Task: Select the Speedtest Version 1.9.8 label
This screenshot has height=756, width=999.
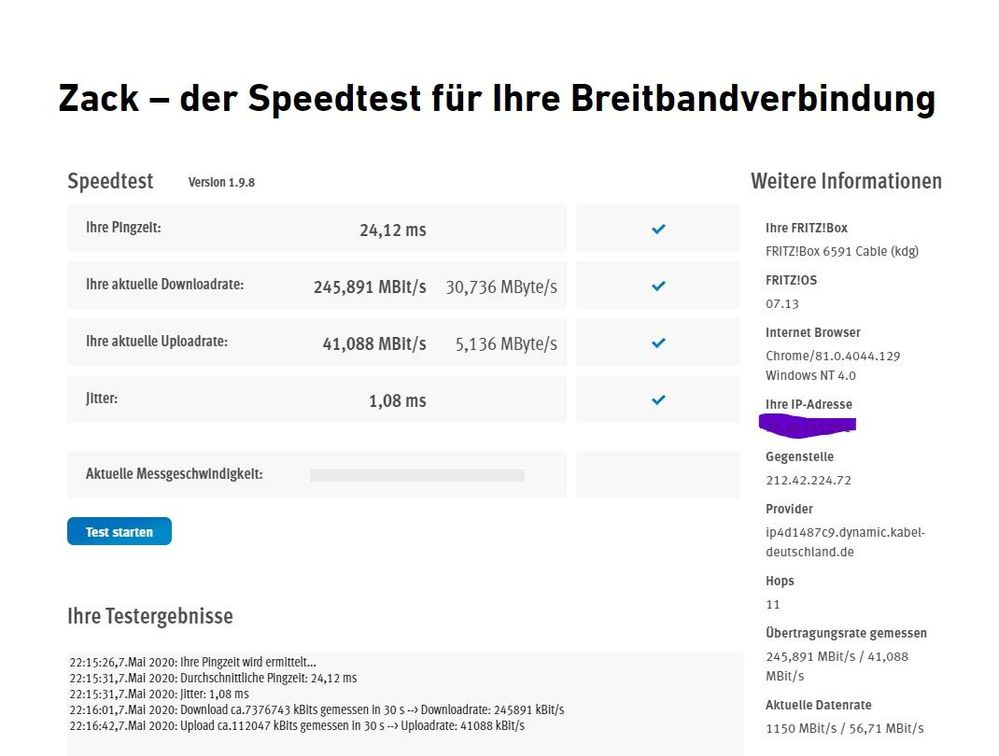Action: (221, 182)
